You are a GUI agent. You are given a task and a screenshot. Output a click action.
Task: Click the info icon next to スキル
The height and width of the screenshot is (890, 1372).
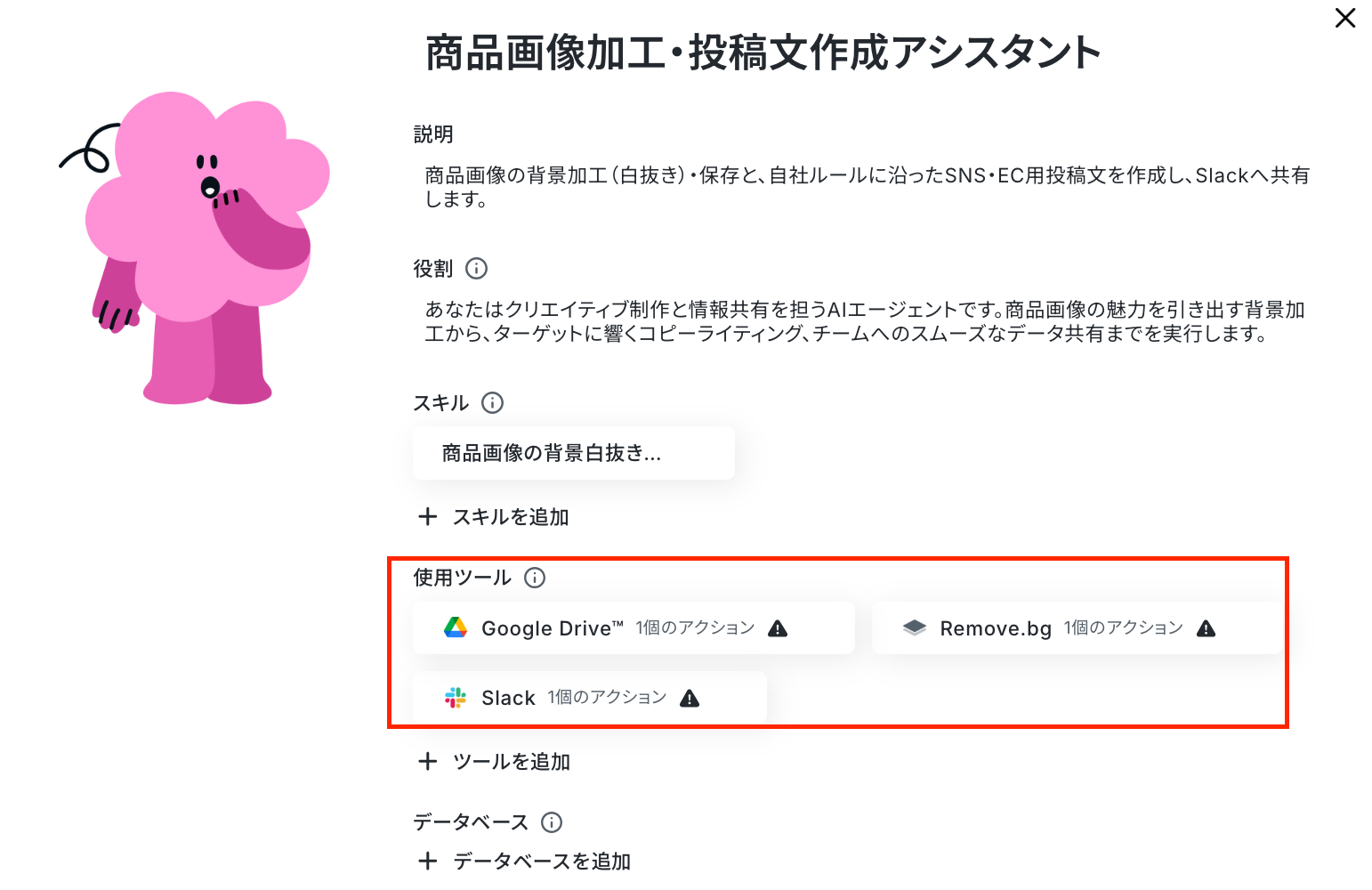click(492, 402)
